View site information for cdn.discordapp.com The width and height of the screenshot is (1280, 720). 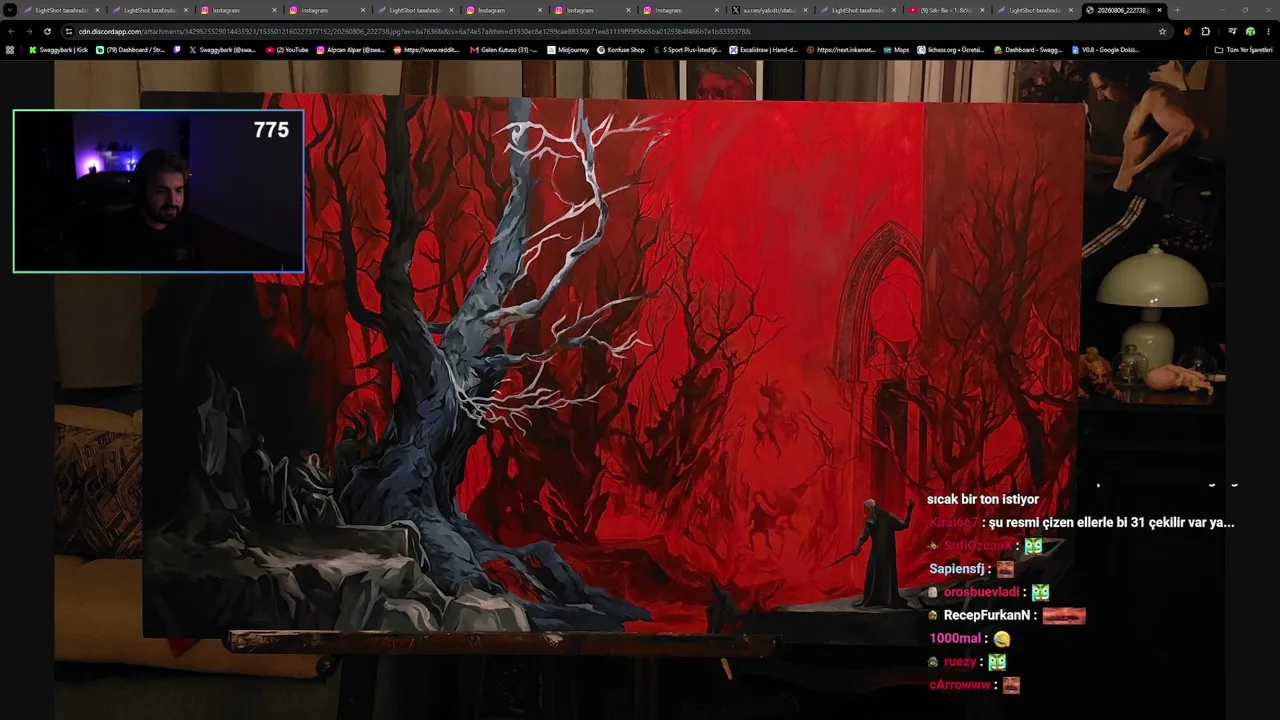pos(69,31)
